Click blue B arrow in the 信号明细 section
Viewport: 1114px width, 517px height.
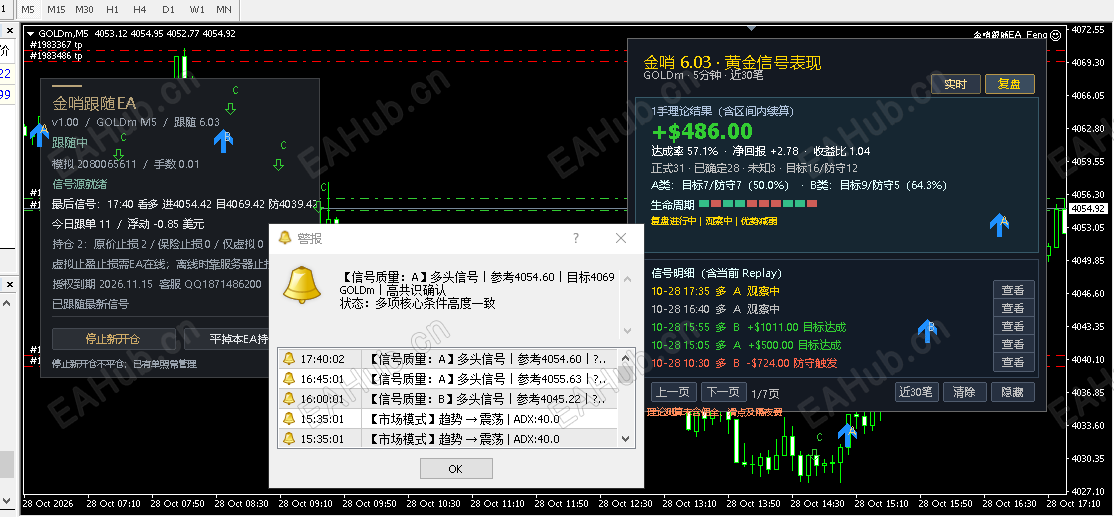click(927, 332)
